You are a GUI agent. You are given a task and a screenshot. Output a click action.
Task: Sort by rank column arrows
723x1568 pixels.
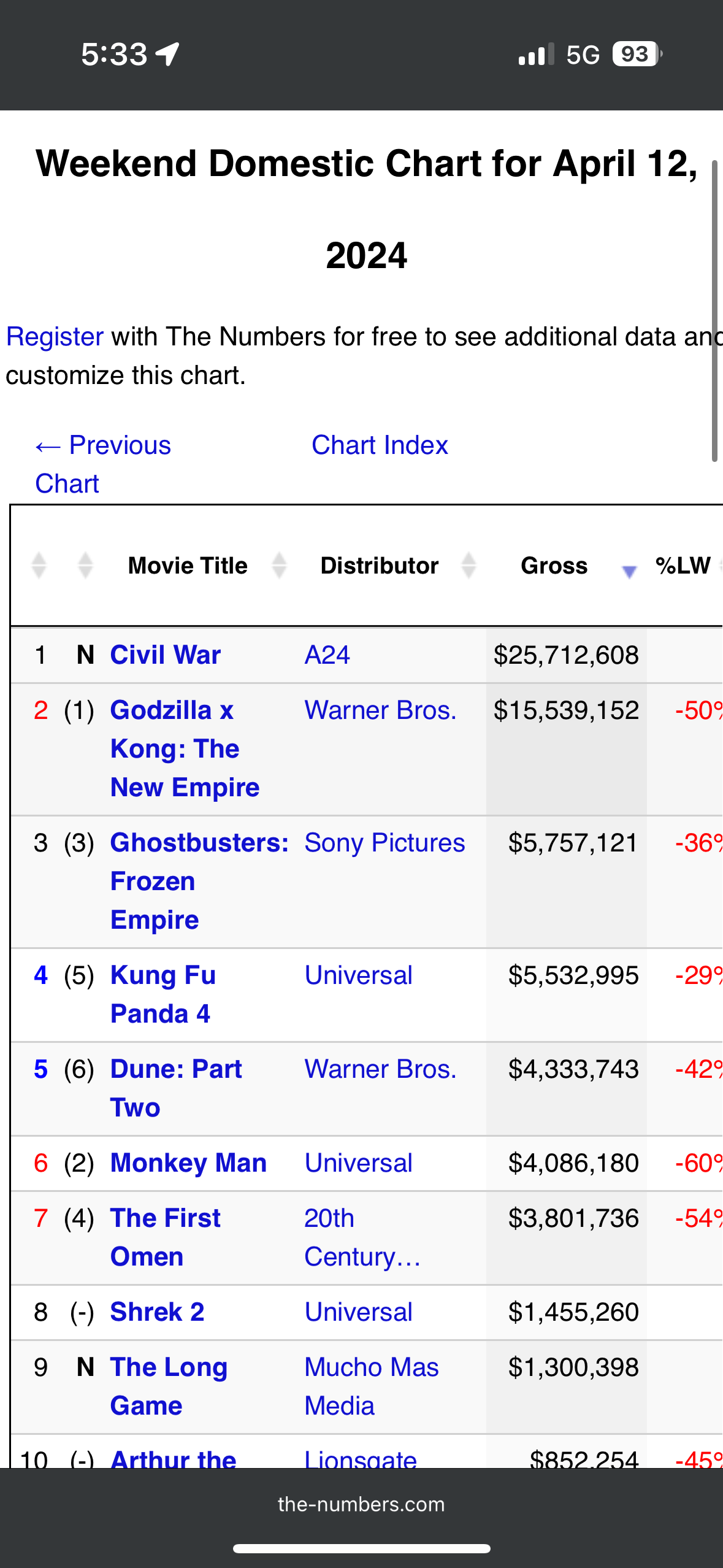[39, 566]
